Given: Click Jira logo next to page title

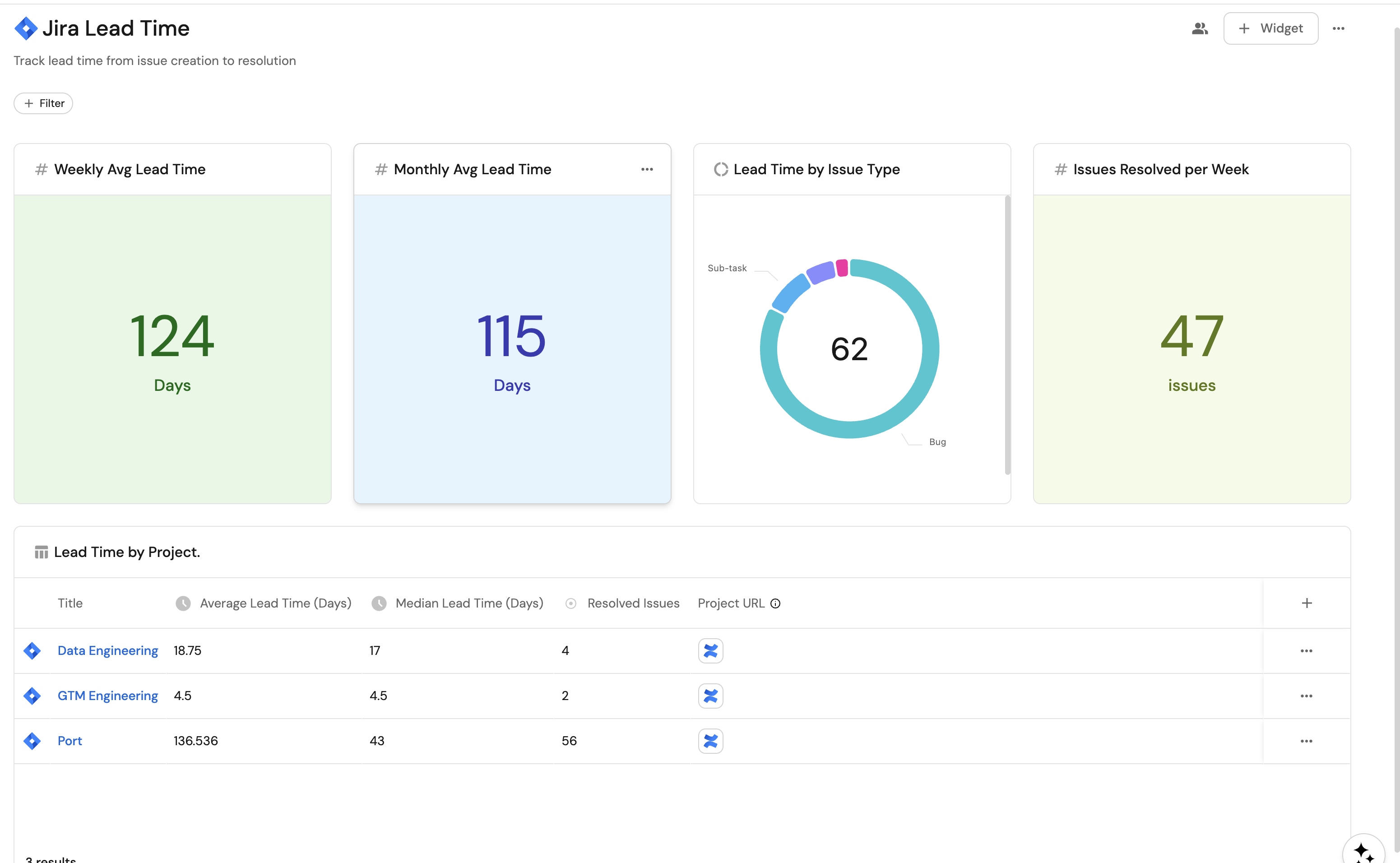Looking at the screenshot, I should (x=26, y=28).
